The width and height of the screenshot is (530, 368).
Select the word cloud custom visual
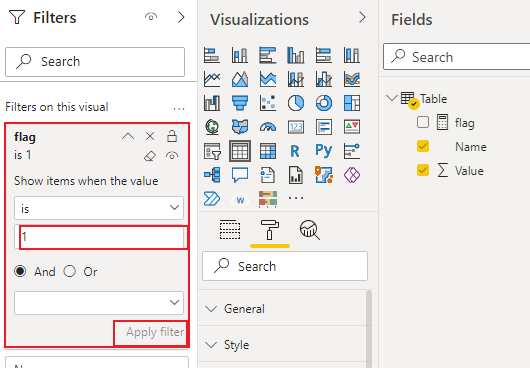pyautogui.click(x=240, y=199)
